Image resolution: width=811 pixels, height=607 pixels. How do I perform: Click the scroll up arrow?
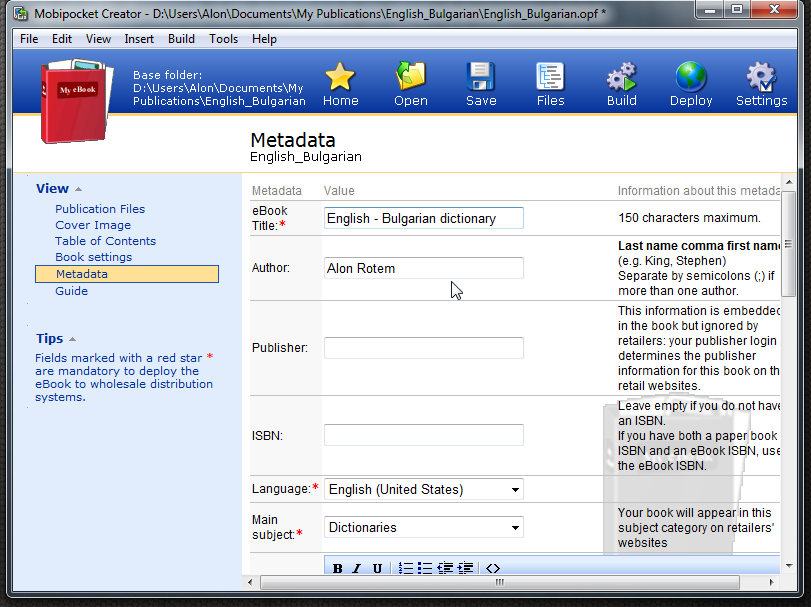pos(789,182)
